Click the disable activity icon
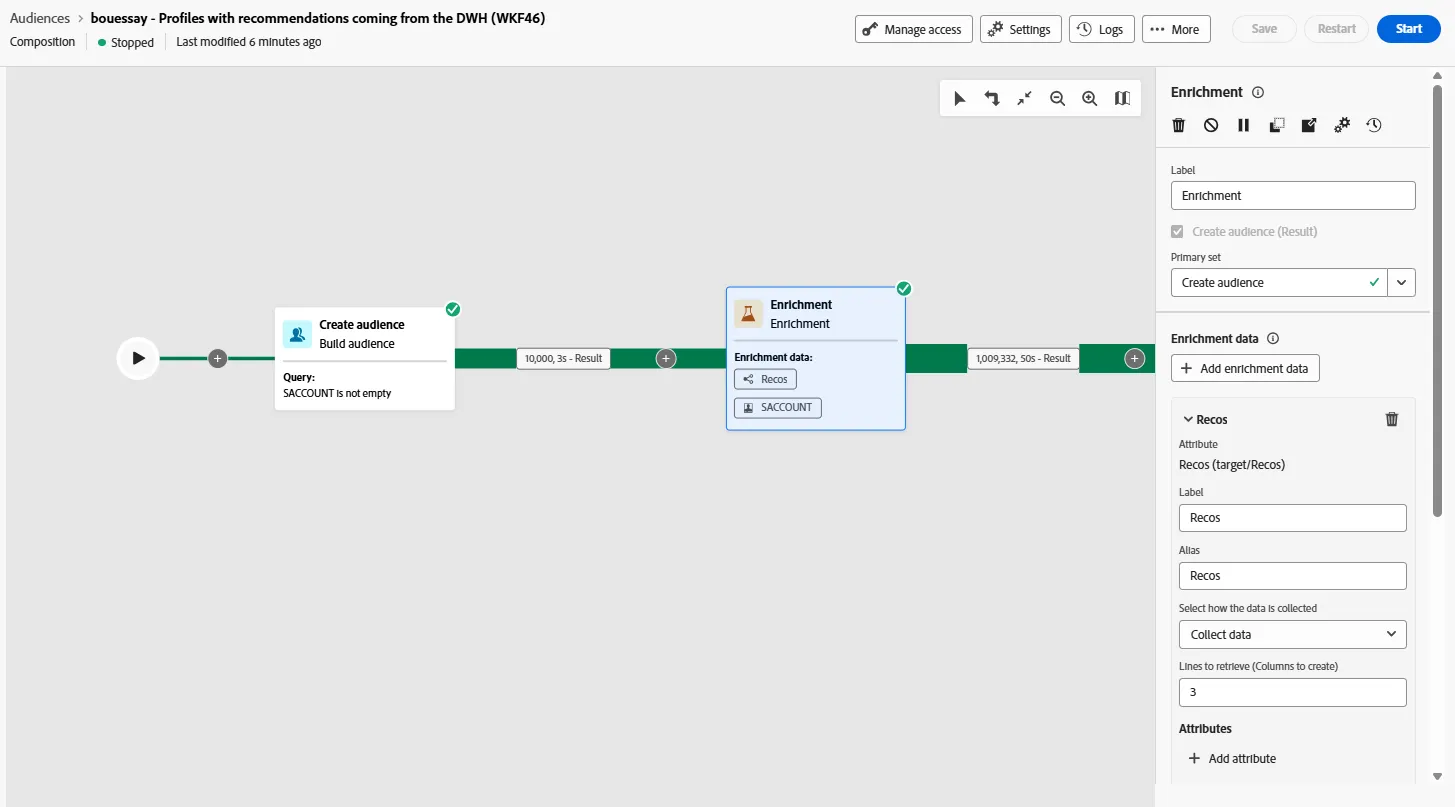The image size is (1455, 807). 1211,125
